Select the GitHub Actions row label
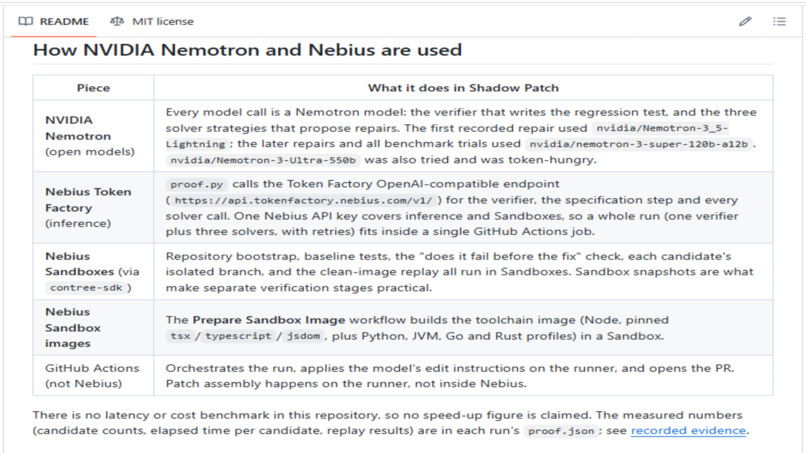Screen dimensions: 806x453 pos(92,376)
